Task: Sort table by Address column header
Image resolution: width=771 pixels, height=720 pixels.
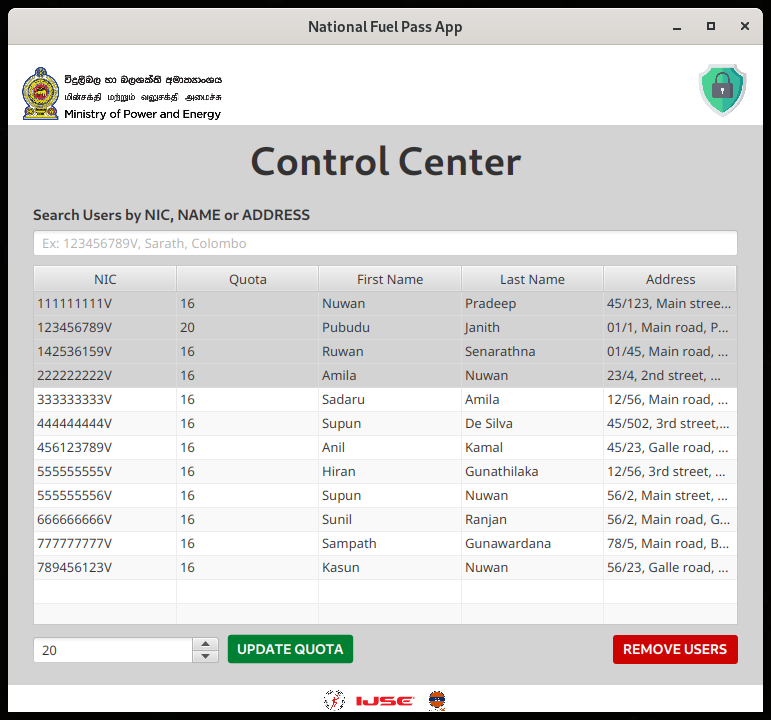Action: 670,279
